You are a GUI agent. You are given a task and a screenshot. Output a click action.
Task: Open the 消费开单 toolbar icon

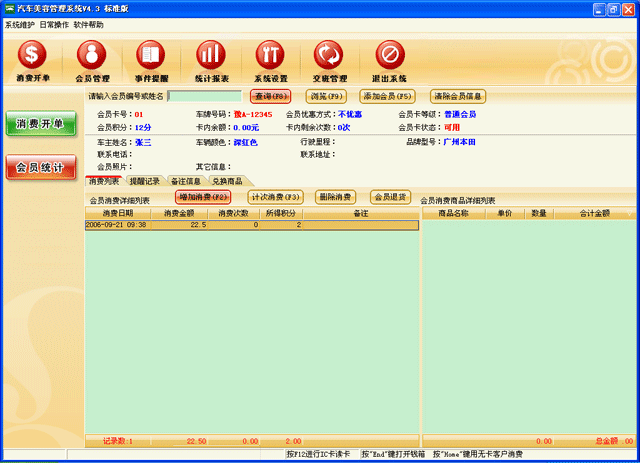tap(33, 60)
